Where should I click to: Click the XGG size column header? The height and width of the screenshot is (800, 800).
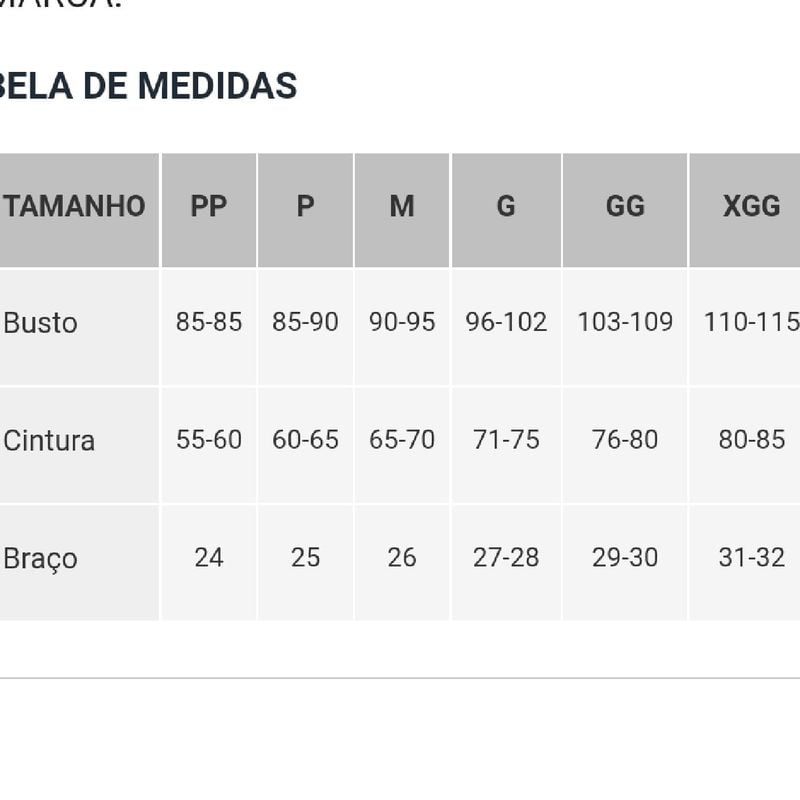click(745, 210)
